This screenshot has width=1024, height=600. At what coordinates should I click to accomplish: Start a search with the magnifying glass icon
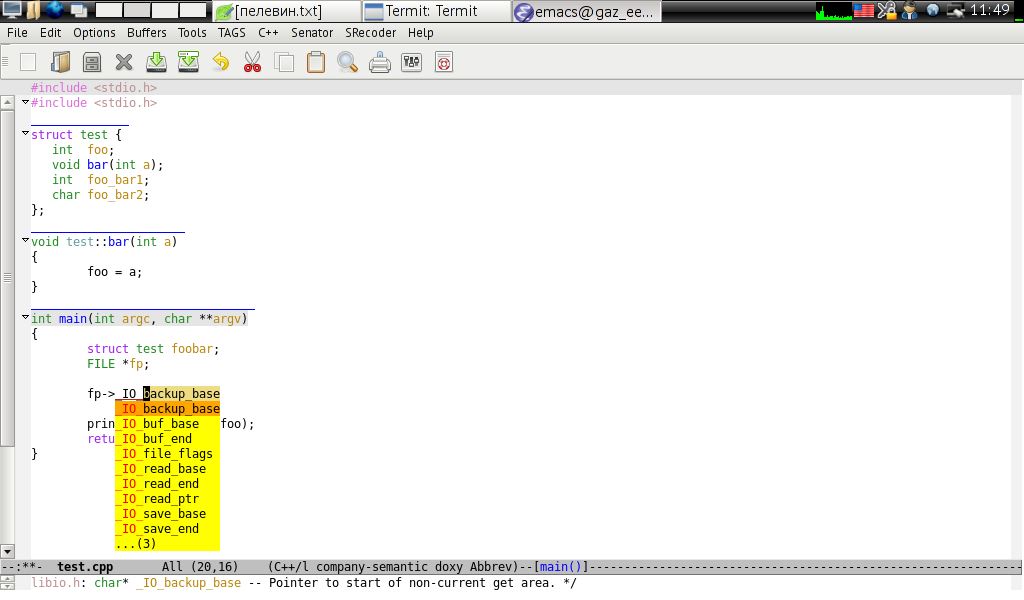[347, 62]
